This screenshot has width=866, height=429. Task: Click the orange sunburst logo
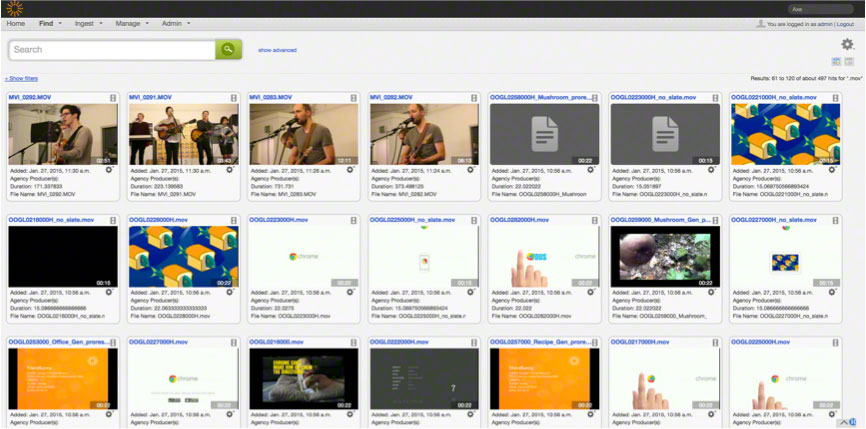[x=15, y=8]
